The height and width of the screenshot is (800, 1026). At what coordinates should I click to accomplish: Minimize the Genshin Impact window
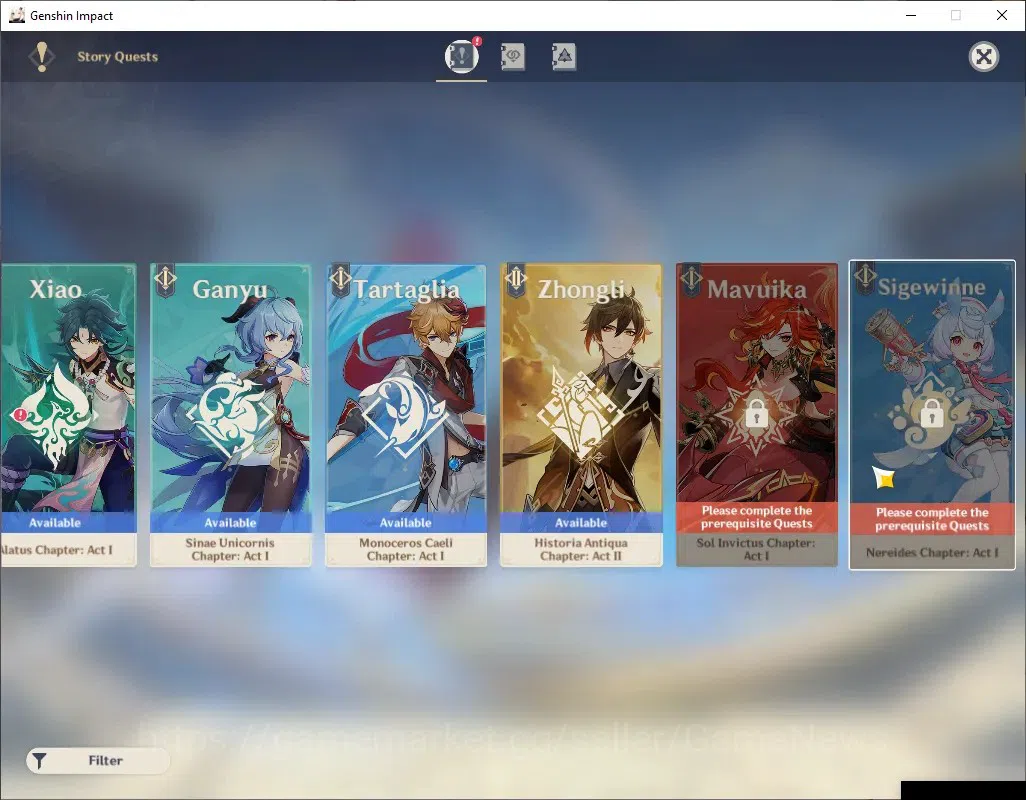(x=911, y=15)
